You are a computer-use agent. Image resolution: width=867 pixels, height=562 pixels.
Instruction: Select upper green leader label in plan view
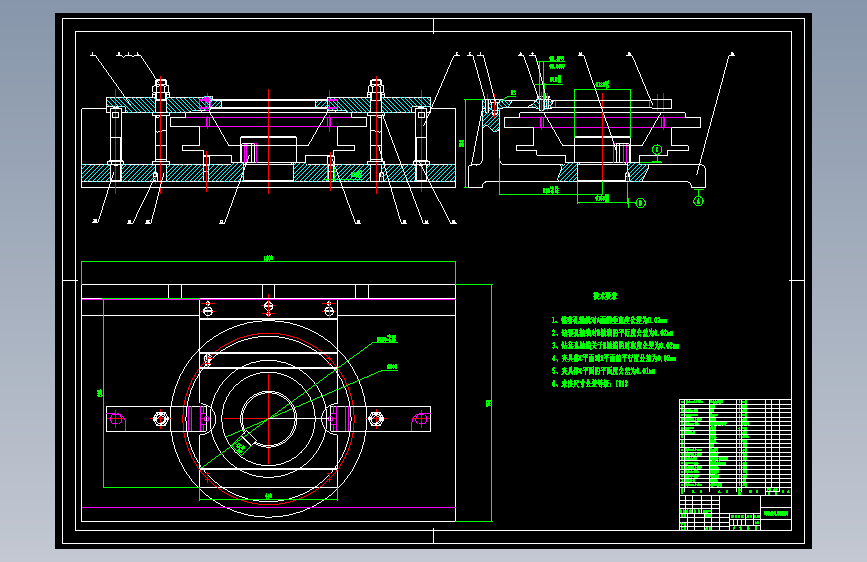pos(387,339)
